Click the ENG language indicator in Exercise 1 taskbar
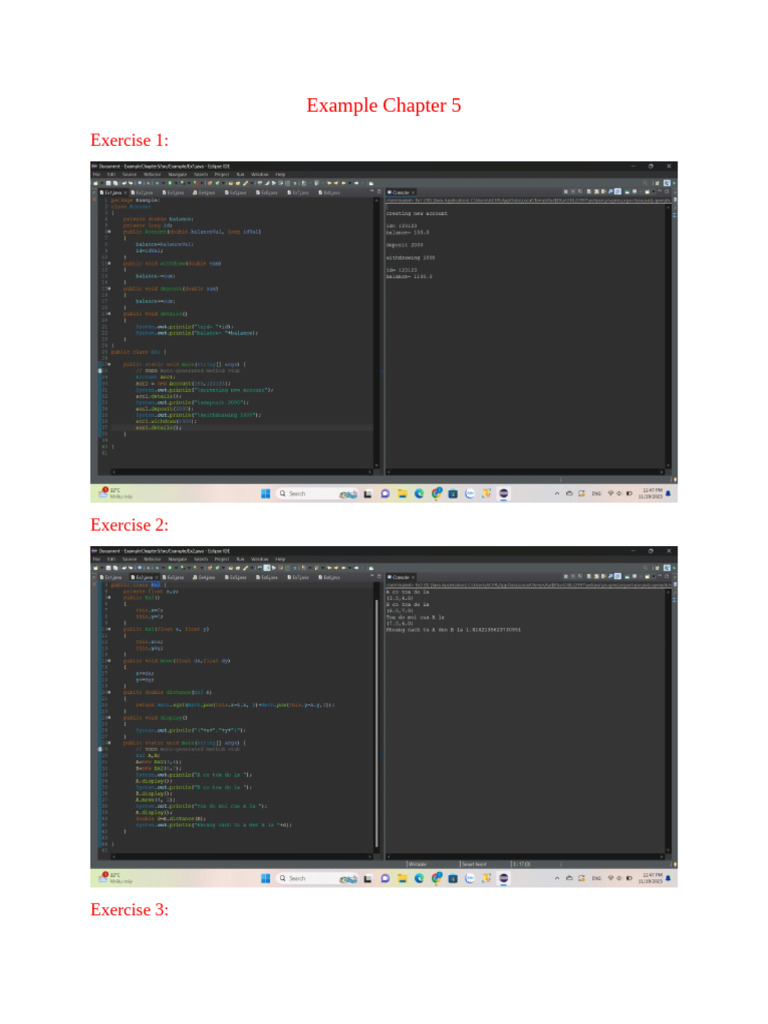The width and height of the screenshot is (768, 1024). pos(595,493)
